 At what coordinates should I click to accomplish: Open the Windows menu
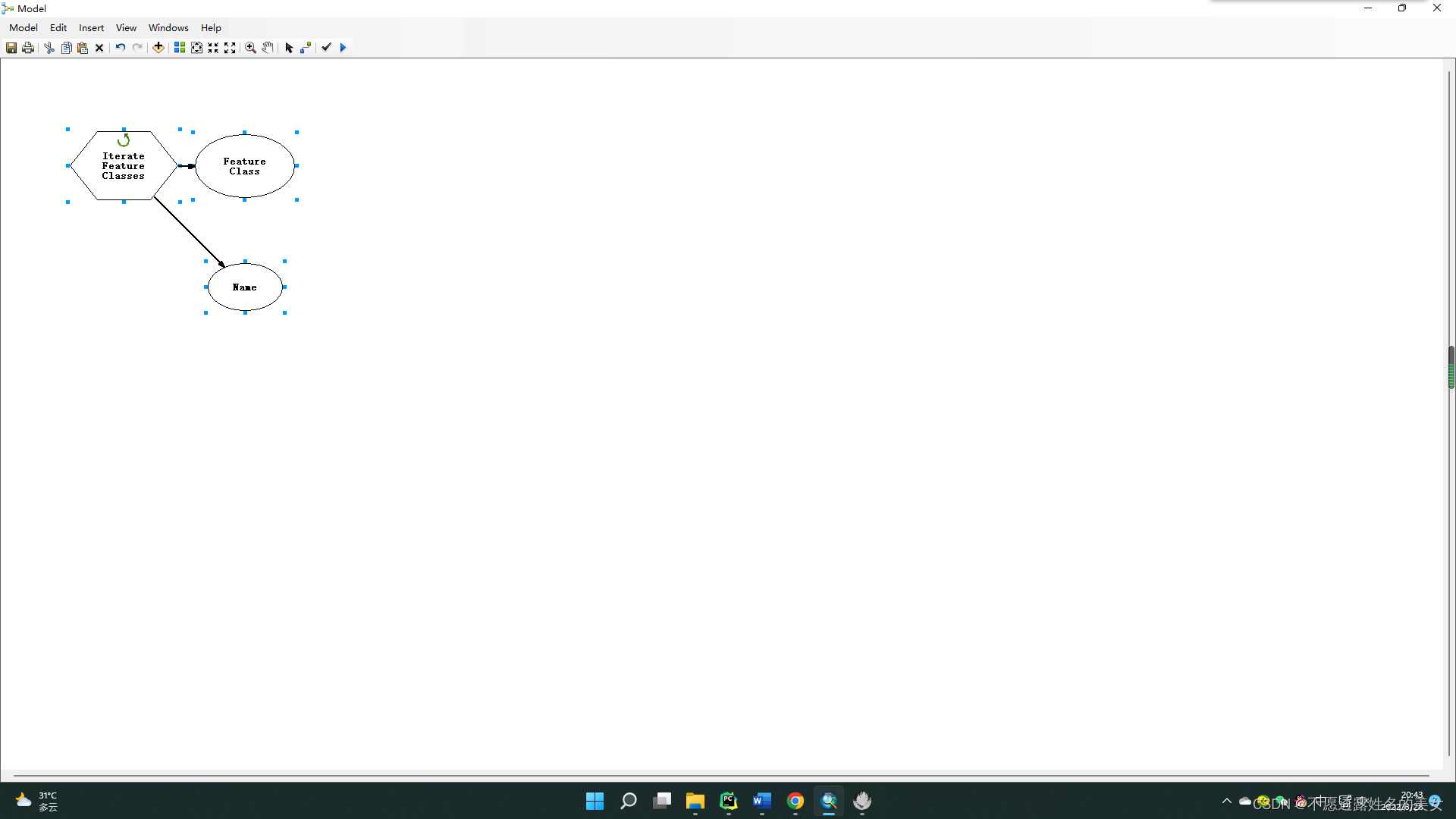(x=168, y=28)
